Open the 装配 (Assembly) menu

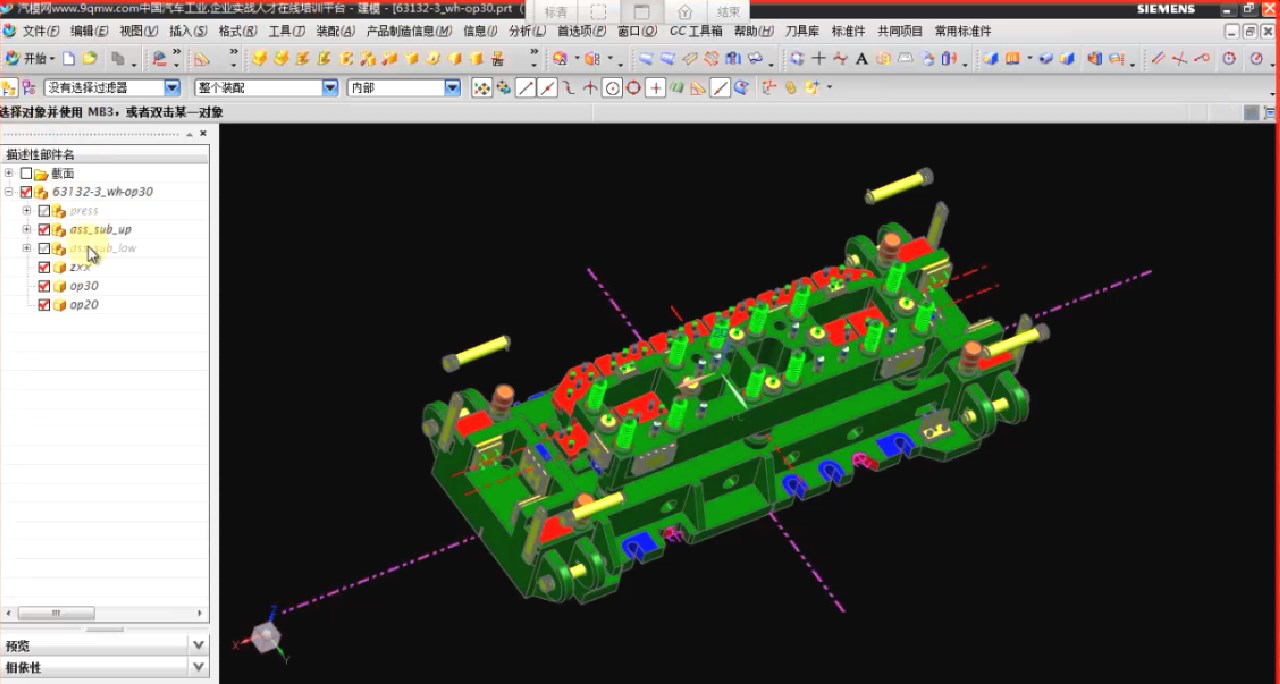coord(335,31)
